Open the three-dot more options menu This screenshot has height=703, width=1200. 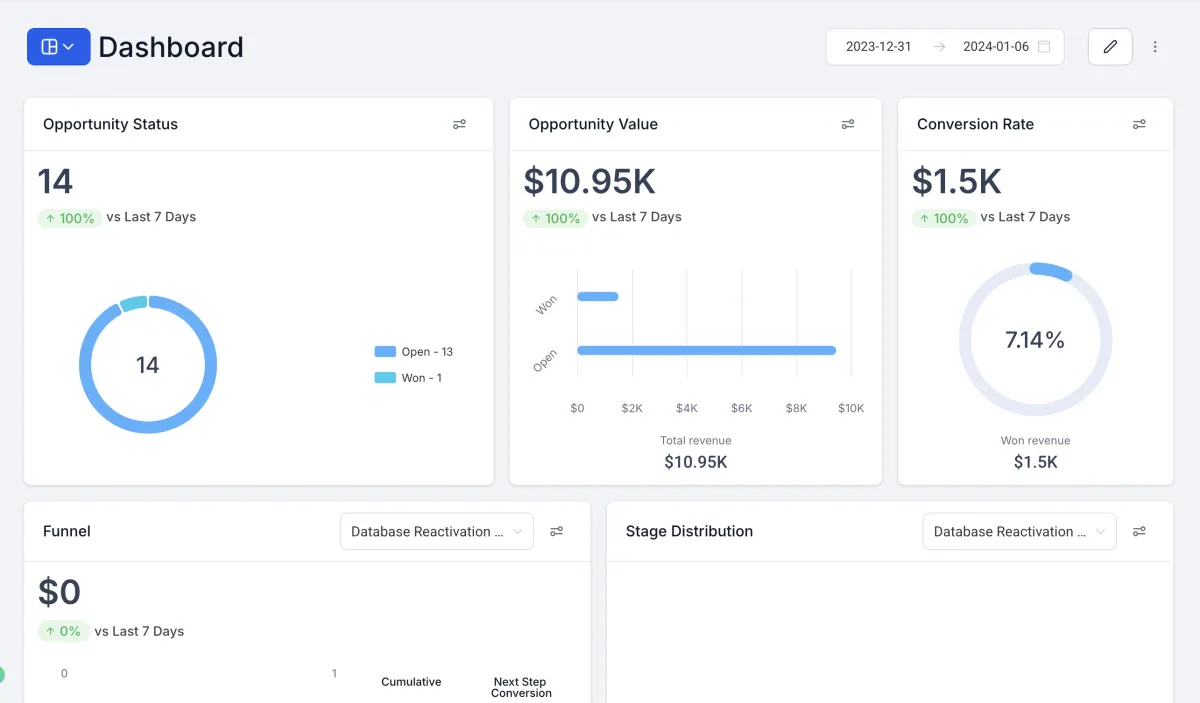(1155, 47)
